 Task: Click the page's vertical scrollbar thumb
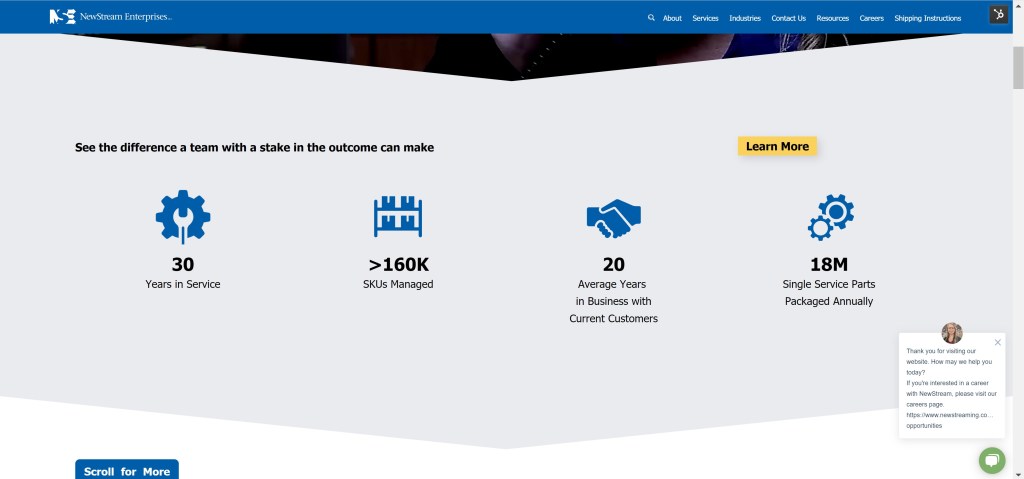[x=1017, y=65]
